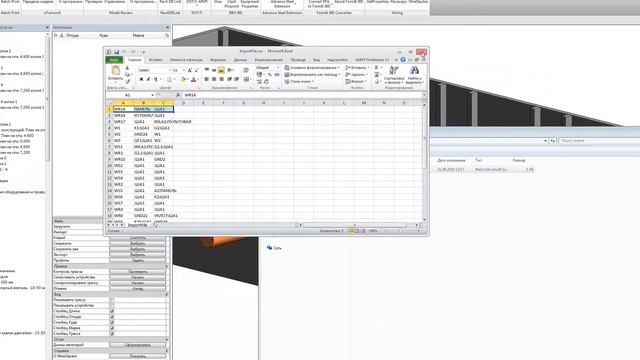Click the Underline formatting icon in Excel
This screenshot has width=640, height=360.
coord(156,79)
